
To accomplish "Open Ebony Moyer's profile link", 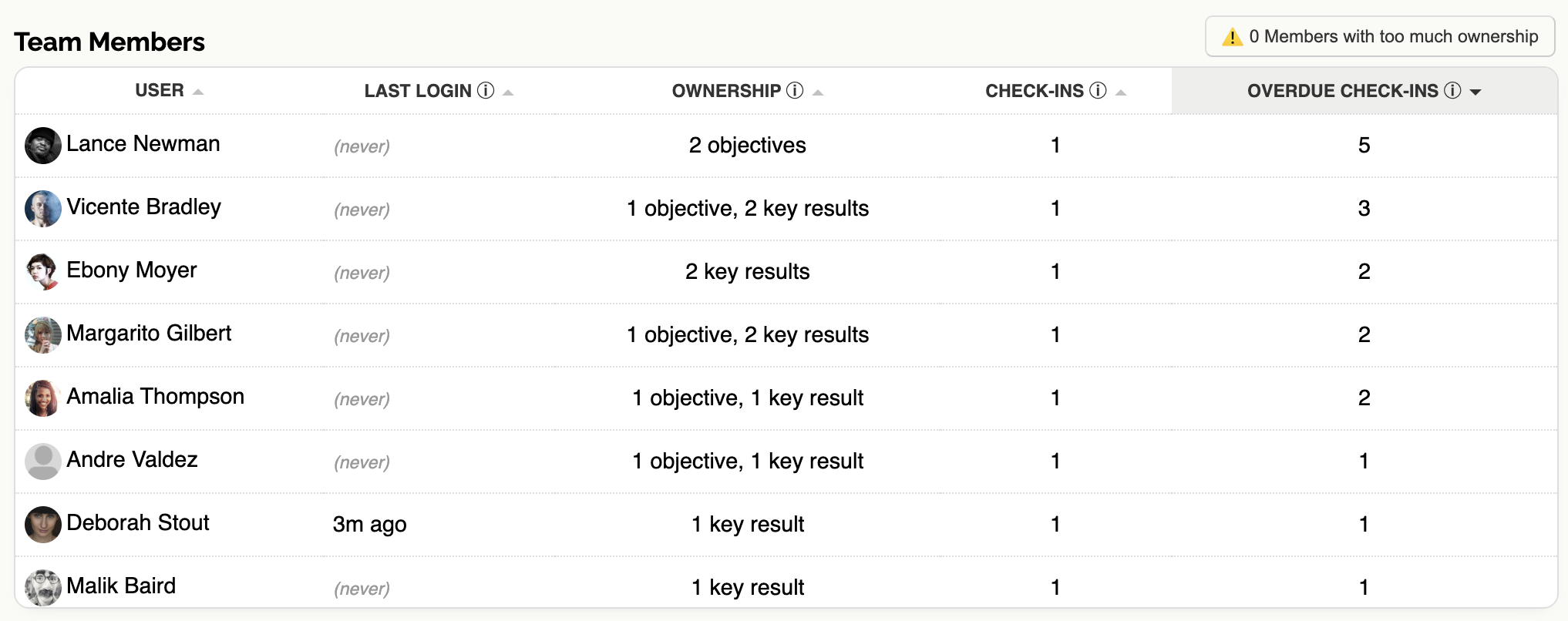I will pos(132,270).
